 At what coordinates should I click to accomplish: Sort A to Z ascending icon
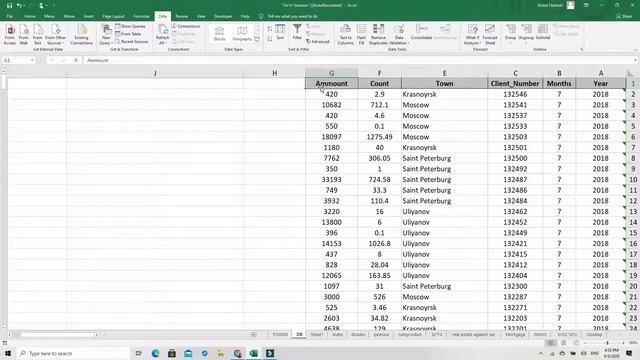[x=270, y=29]
